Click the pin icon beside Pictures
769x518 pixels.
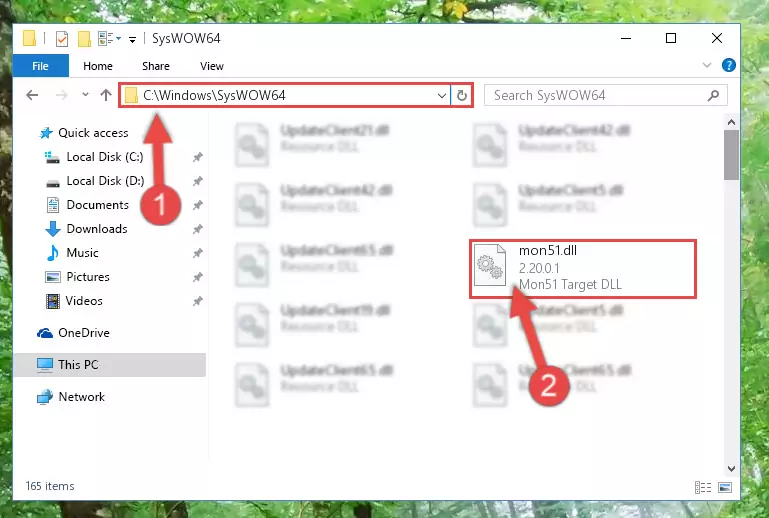[x=198, y=278]
